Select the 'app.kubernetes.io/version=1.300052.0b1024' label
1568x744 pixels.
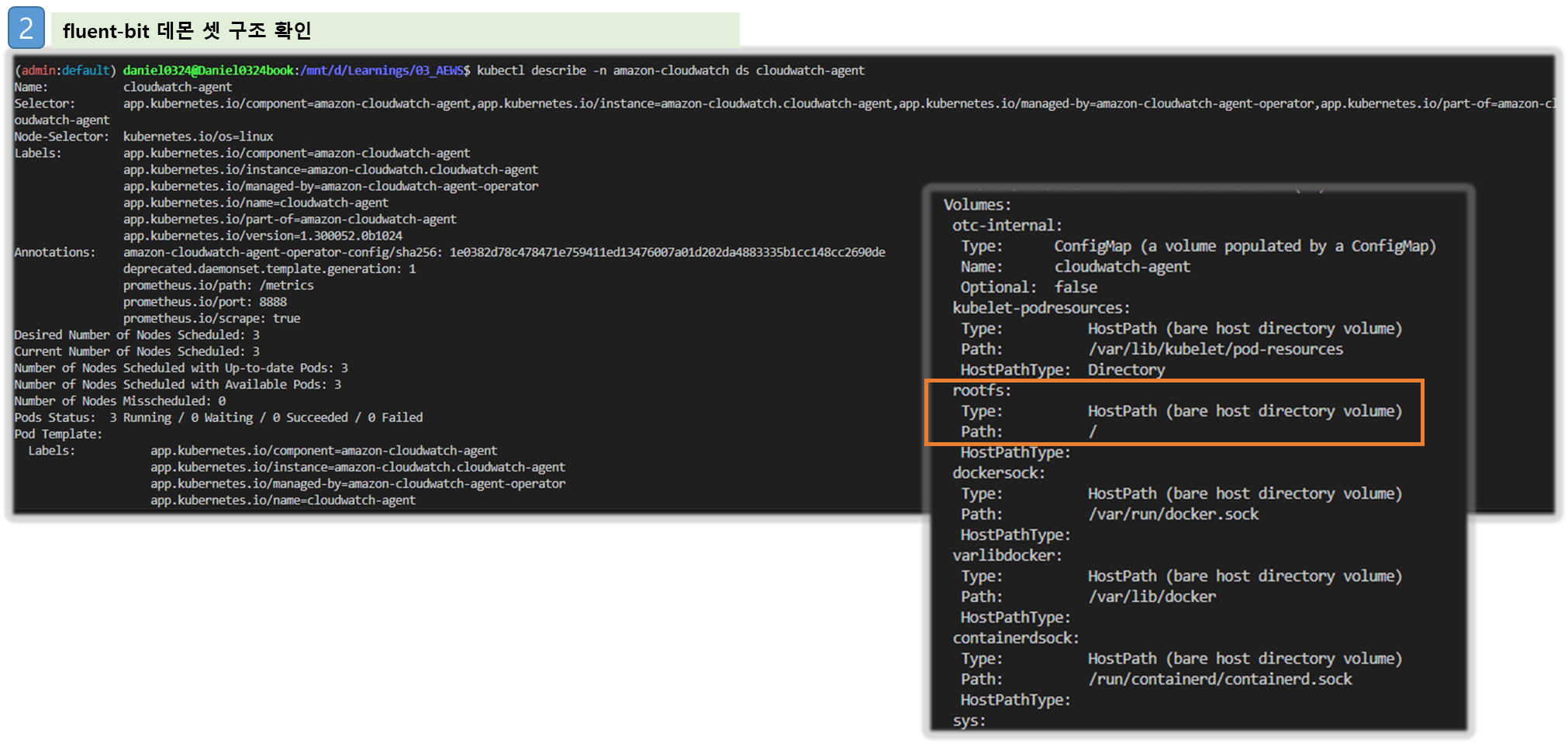click(262, 236)
